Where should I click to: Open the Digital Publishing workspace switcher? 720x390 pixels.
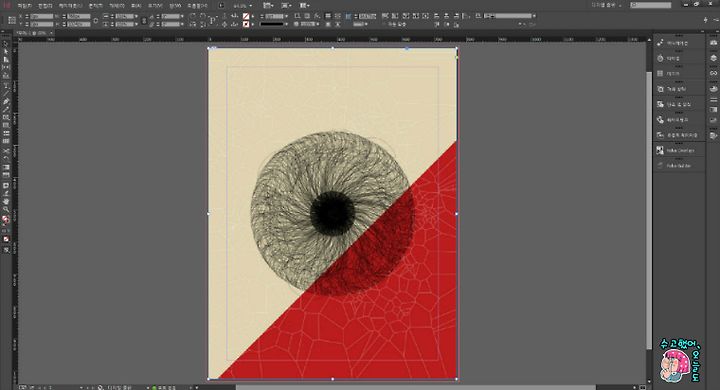(607, 5)
